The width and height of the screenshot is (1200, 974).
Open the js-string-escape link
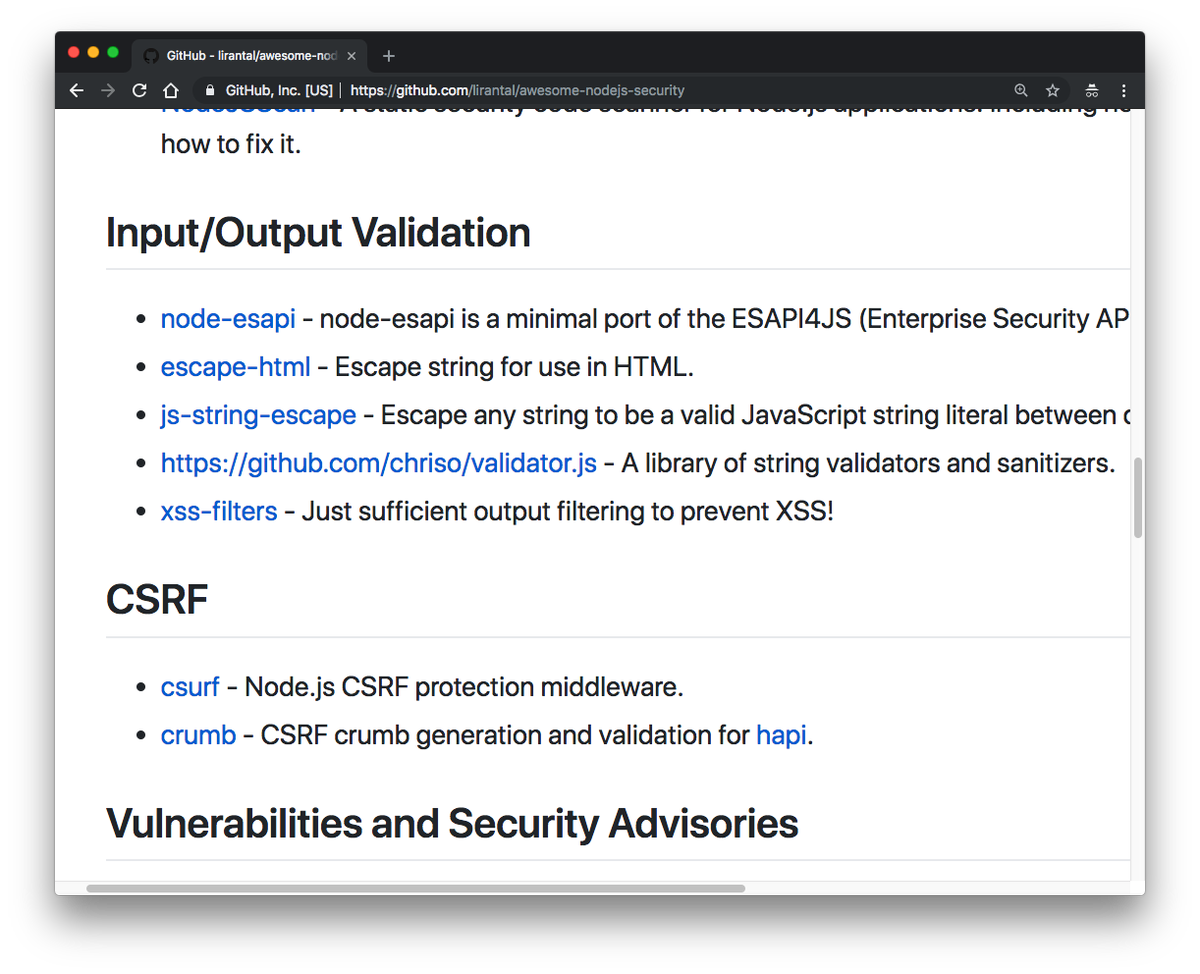258,415
